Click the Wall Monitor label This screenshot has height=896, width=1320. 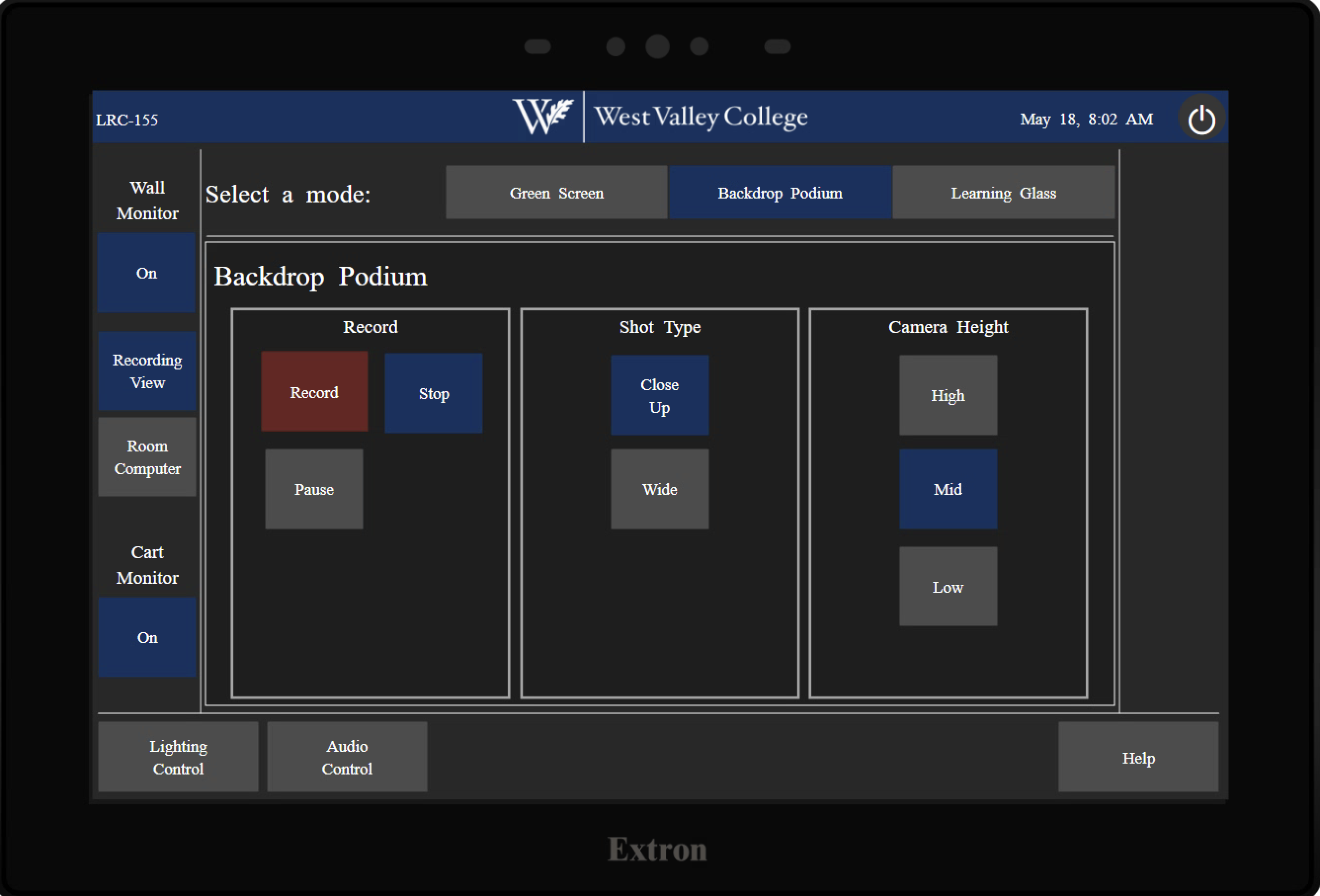click(x=147, y=201)
